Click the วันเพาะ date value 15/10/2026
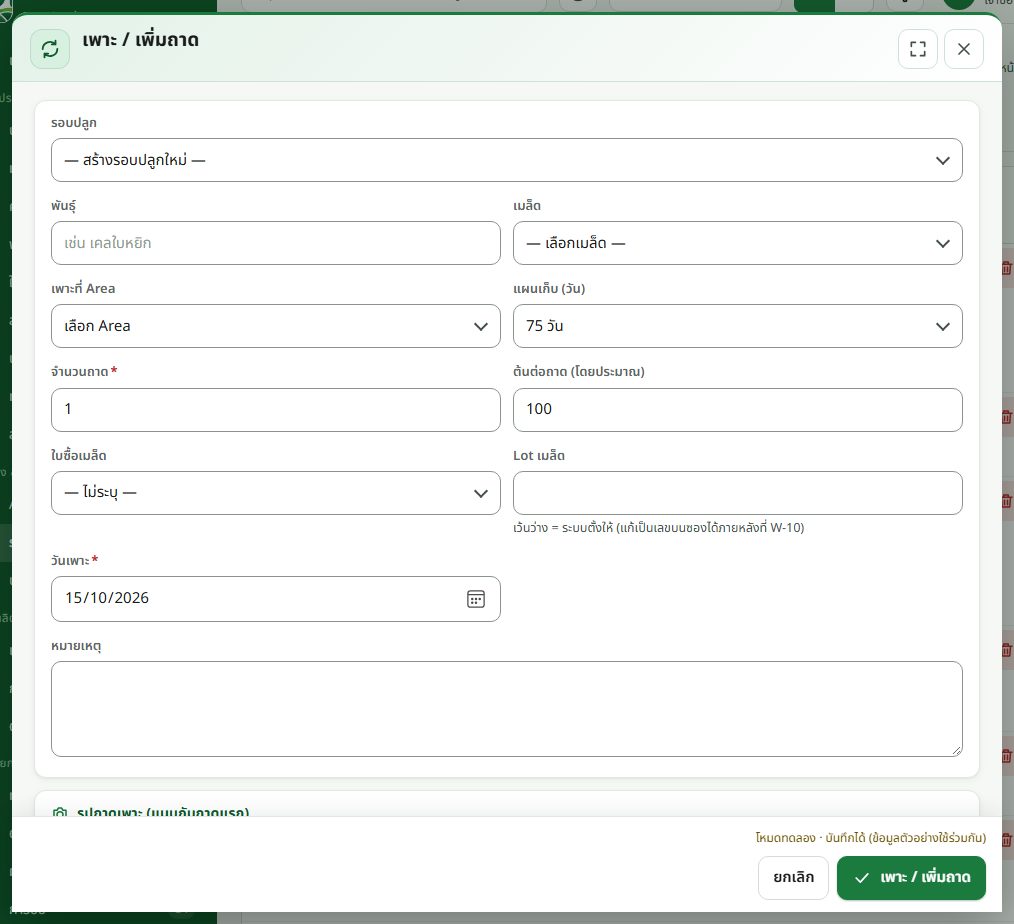The height and width of the screenshot is (924, 1014). (107, 598)
